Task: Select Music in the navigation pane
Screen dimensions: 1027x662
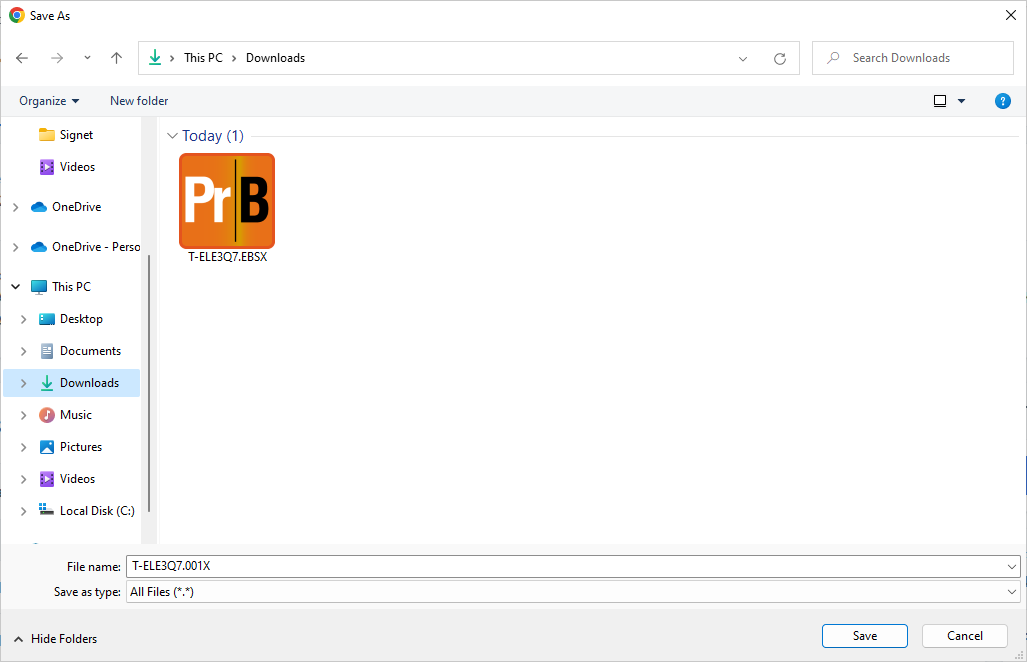Action: [75, 415]
